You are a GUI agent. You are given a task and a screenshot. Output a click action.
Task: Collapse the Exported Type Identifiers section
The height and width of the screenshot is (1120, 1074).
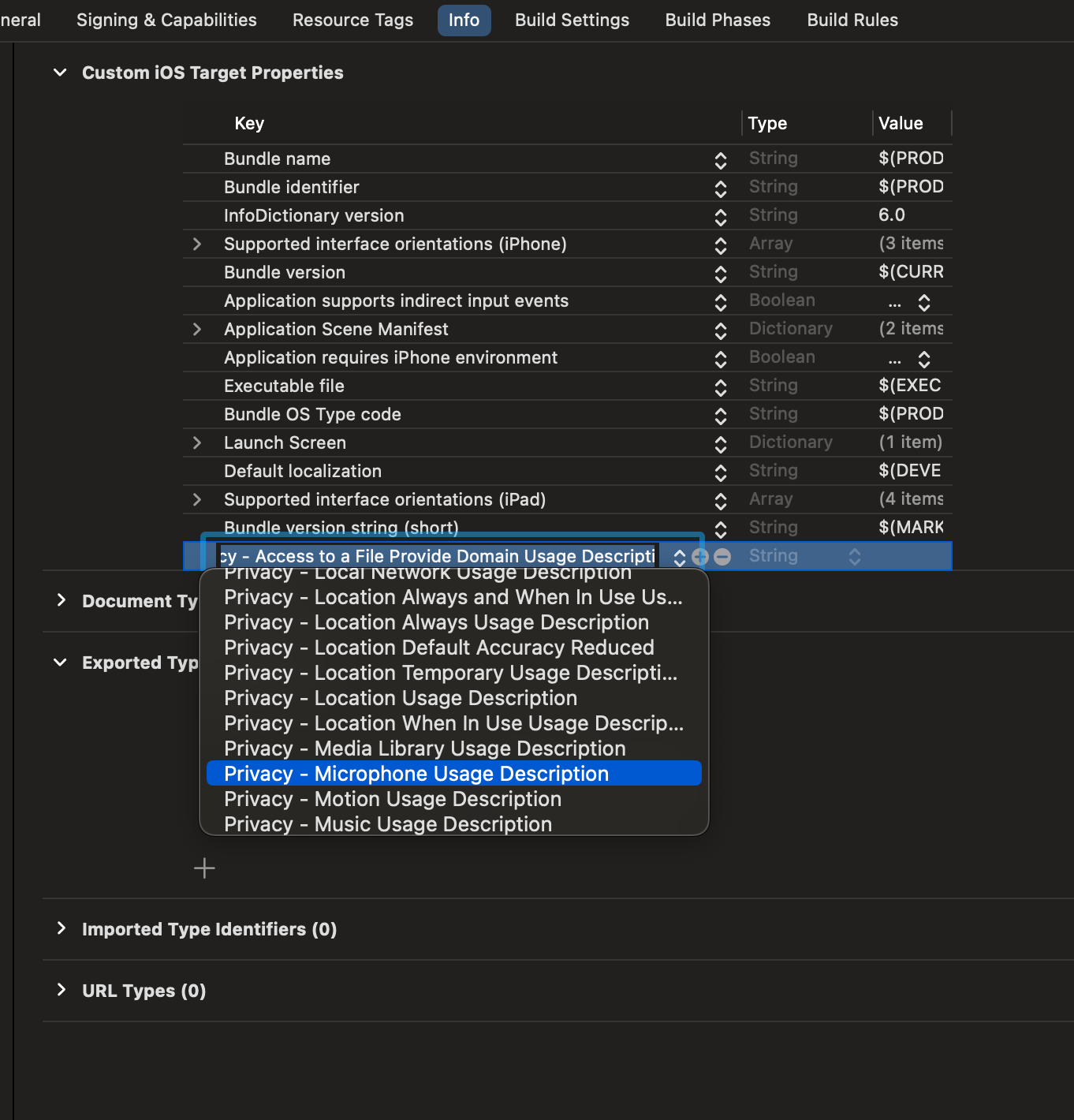[60, 663]
